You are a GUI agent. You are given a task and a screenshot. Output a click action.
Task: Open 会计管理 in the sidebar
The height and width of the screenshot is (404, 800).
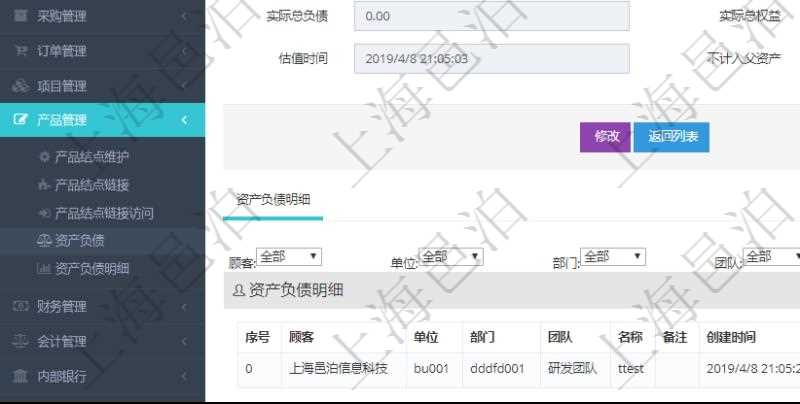102,341
